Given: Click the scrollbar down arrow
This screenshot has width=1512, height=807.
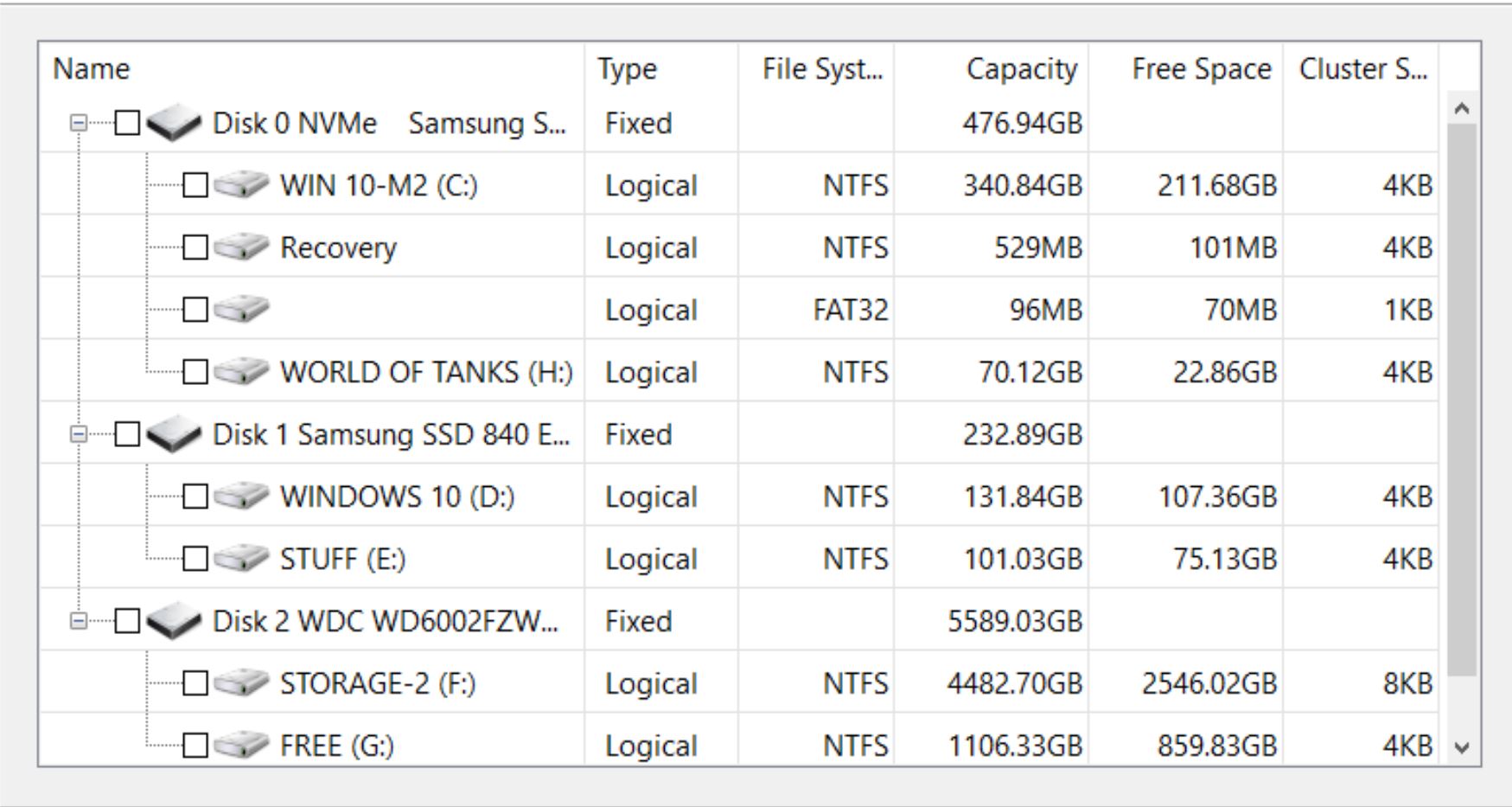Looking at the screenshot, I should [1462, 748].
